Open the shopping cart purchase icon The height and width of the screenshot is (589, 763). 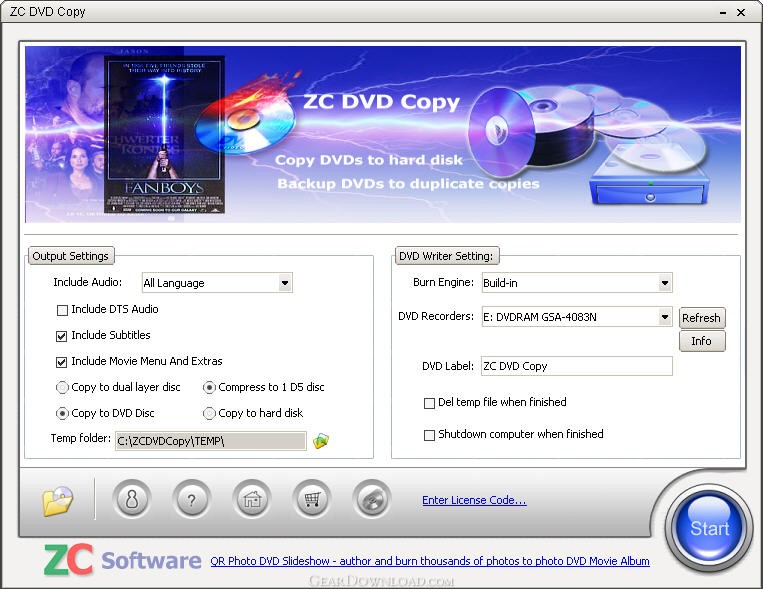coord(312,499)
